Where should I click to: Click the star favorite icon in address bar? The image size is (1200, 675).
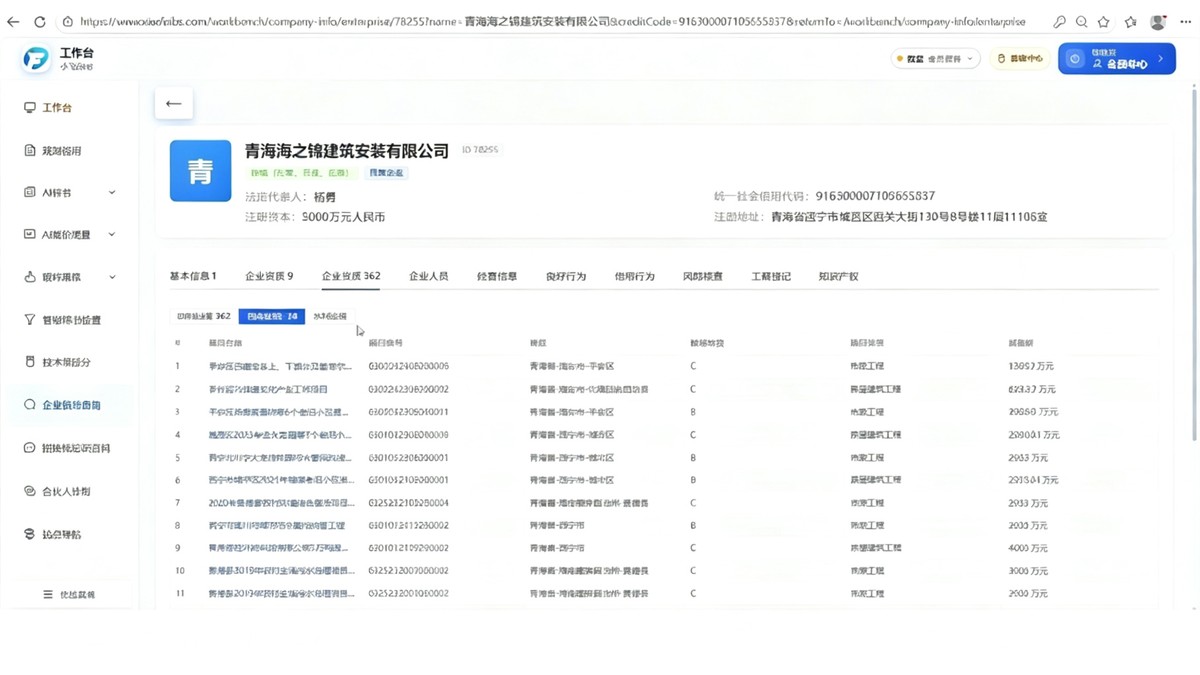pyautogui.click(x=1104, y=21)
